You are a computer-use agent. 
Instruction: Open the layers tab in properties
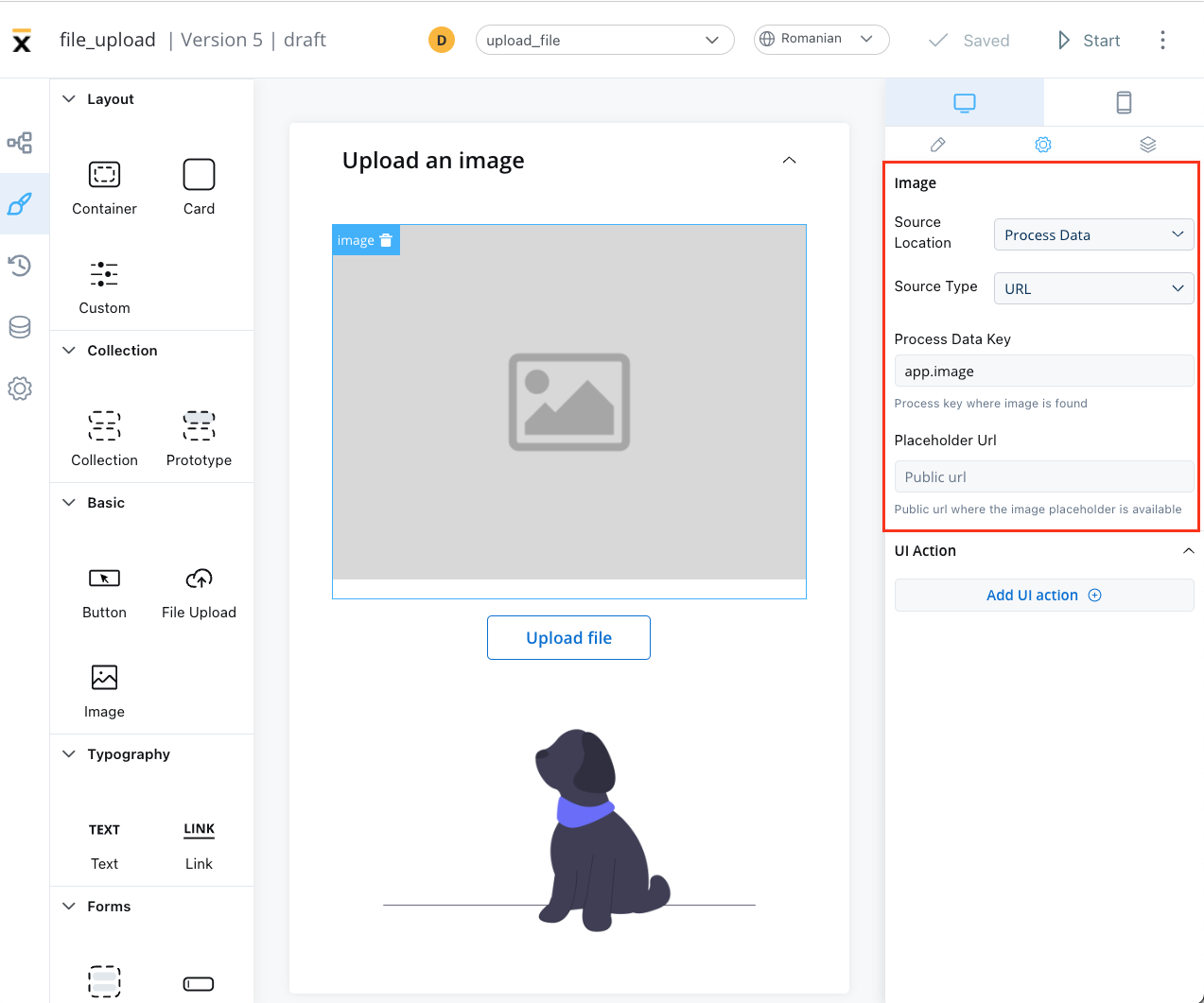(x=1148, y=145)
